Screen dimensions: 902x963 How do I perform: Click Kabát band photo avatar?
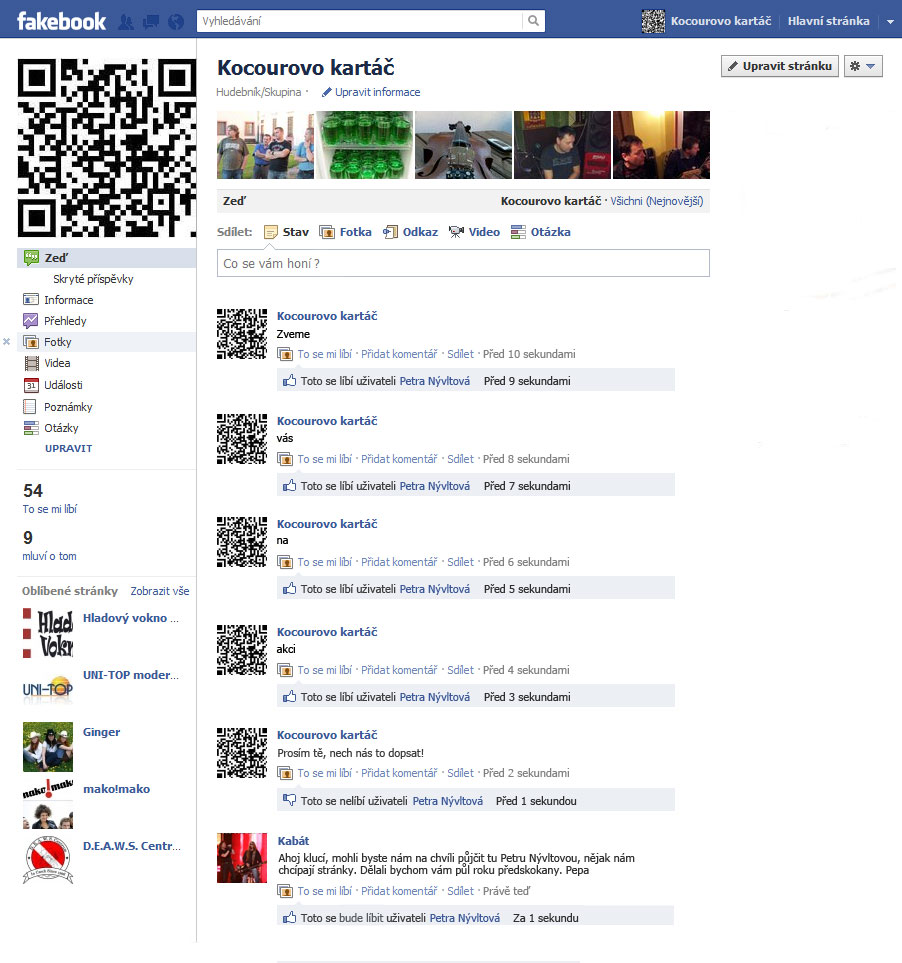242,858
